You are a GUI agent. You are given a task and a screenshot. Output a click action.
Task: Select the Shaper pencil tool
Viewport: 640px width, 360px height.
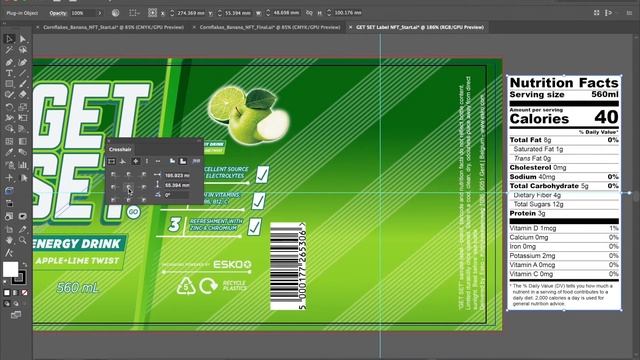click(9, 95)
